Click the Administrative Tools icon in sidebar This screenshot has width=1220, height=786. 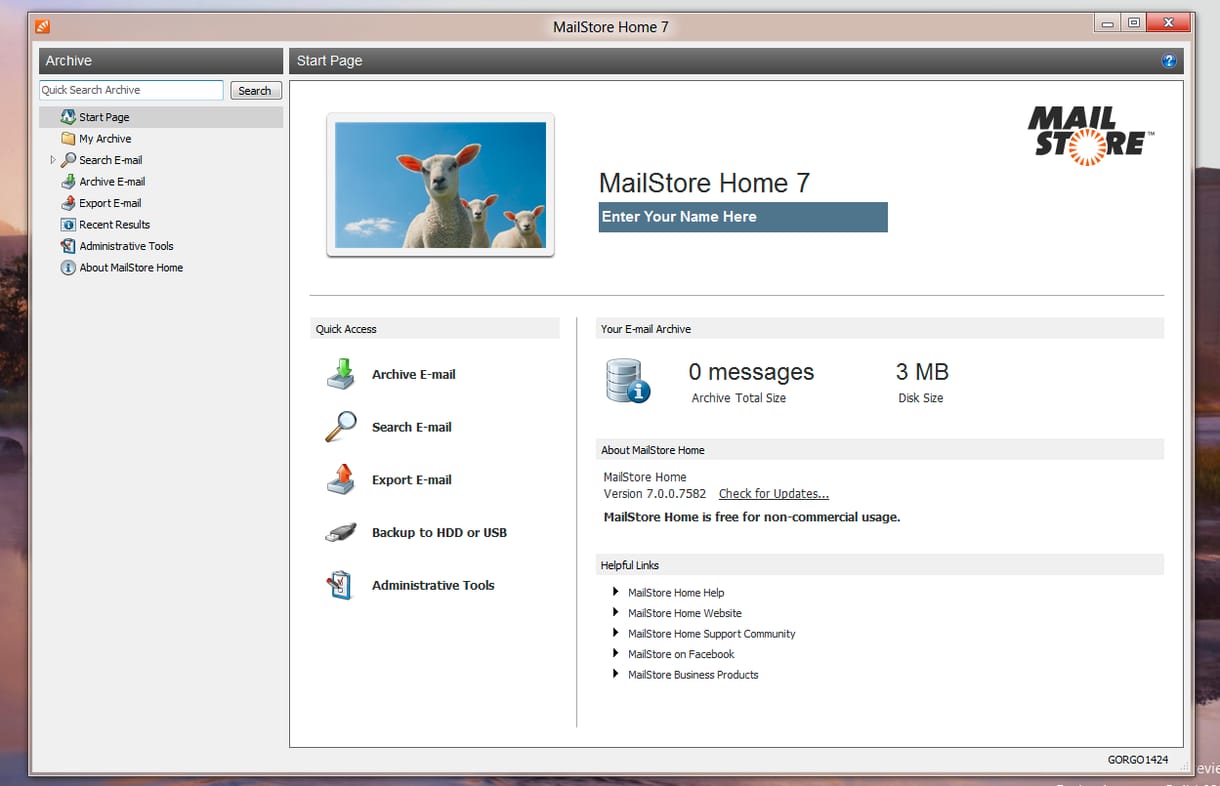pyautogui.click(x=68, y=246)
